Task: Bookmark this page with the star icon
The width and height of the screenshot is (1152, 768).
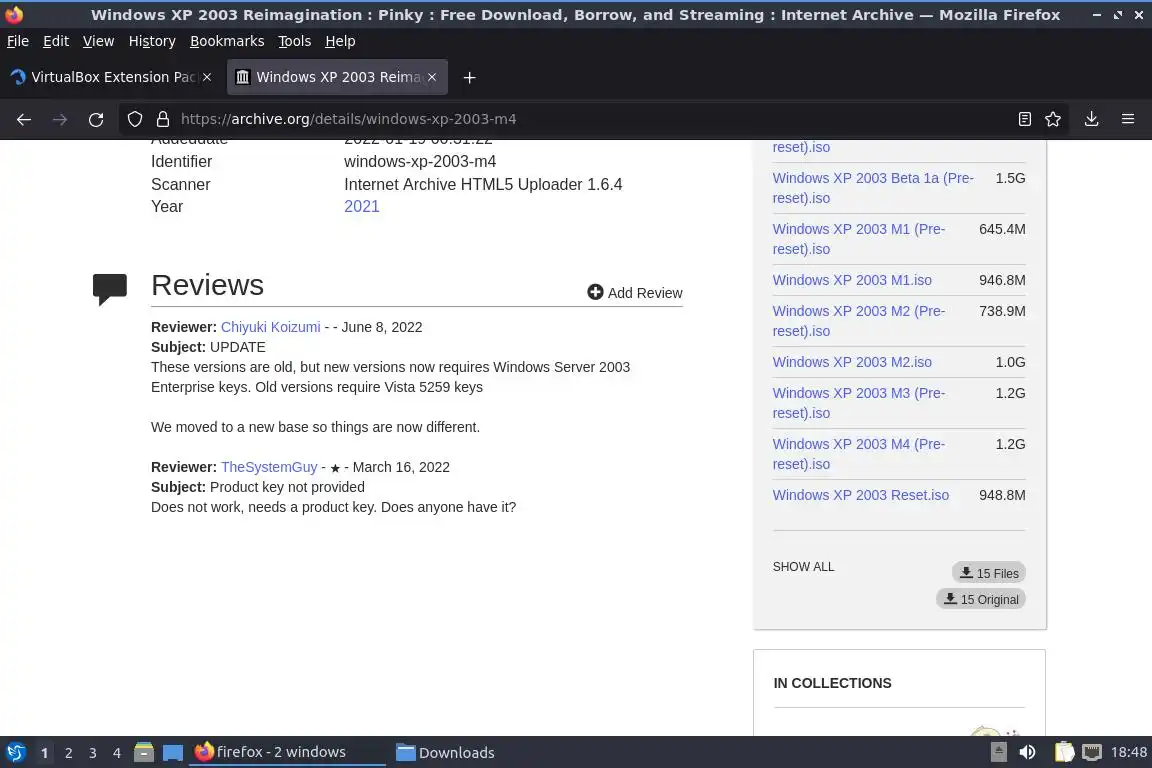Action: [x=1053, y=119]
